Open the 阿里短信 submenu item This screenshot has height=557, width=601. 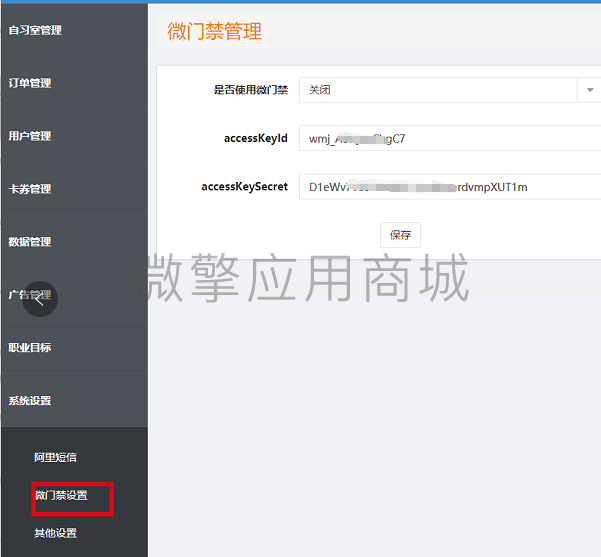pyautogui.click(x=55, y=457)
